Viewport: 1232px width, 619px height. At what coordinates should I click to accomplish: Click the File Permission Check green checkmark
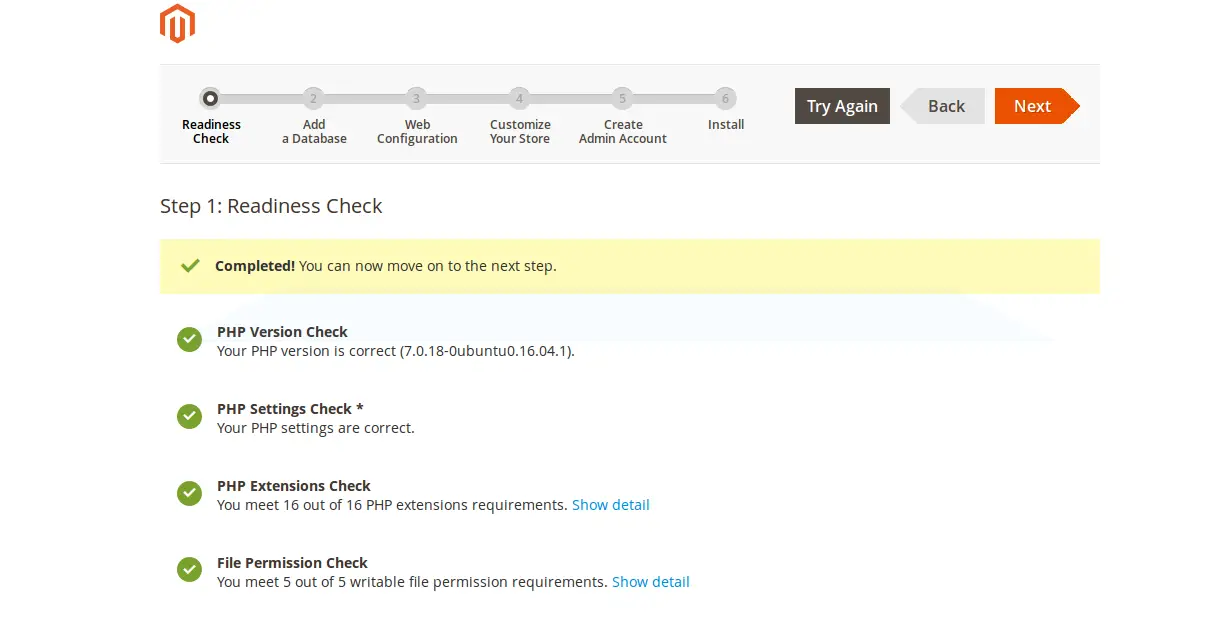click(189, 571)
